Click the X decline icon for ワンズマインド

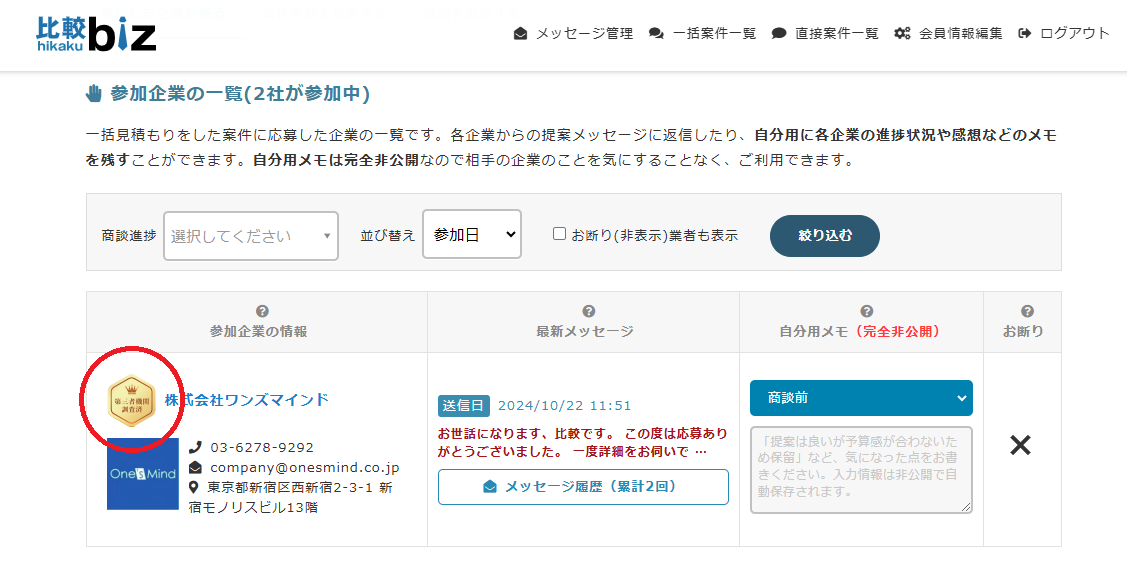(x=1019, y=446)
